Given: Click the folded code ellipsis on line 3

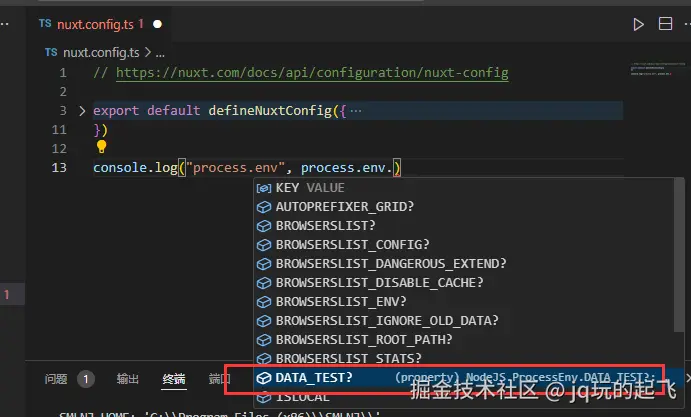Looking at the screenshot, I should 356,111.
